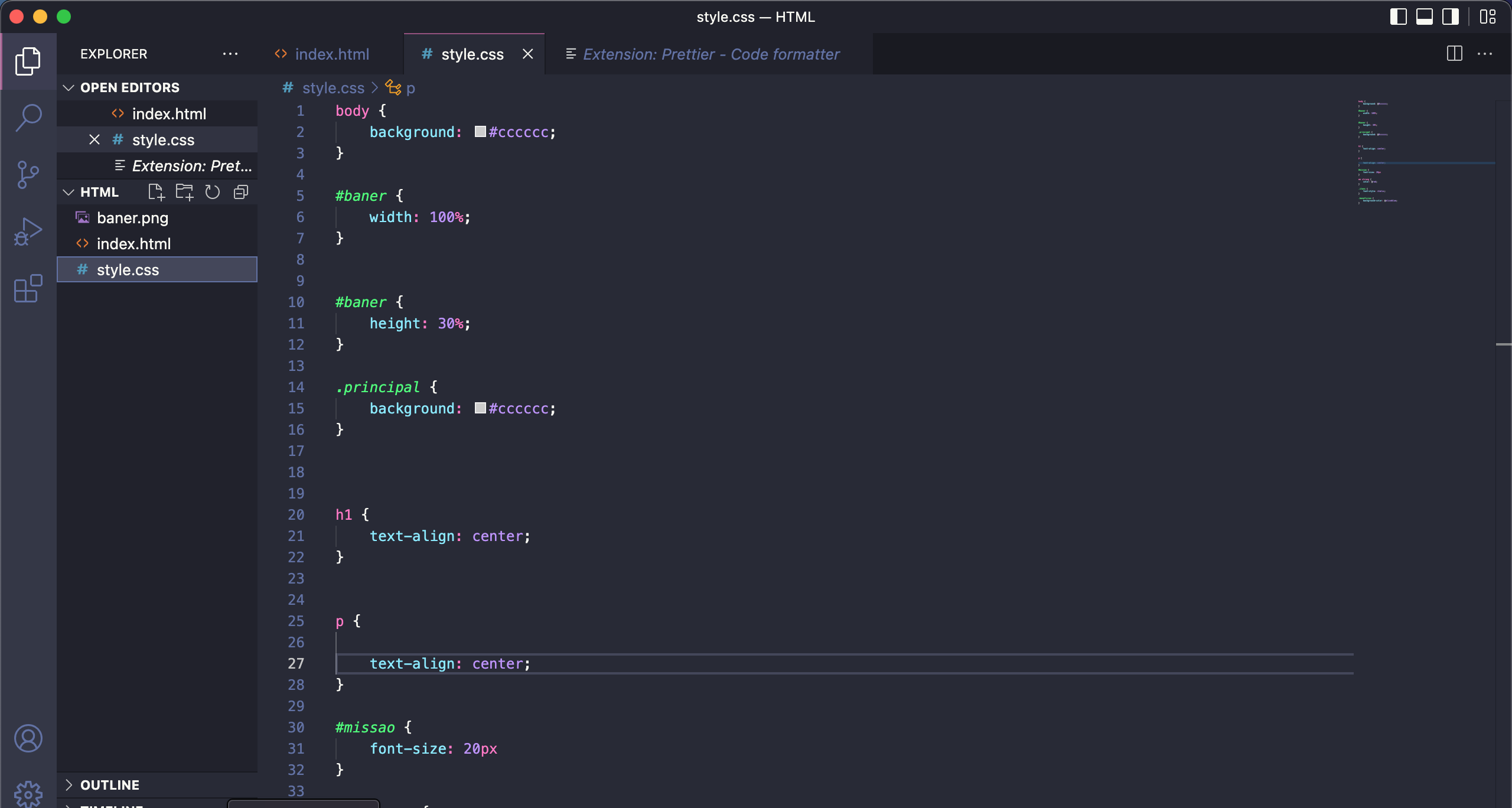Viewport: 1512px width, 808px height.
Task: Click the h1 selector on line 20
Action: tap(344, 514)
